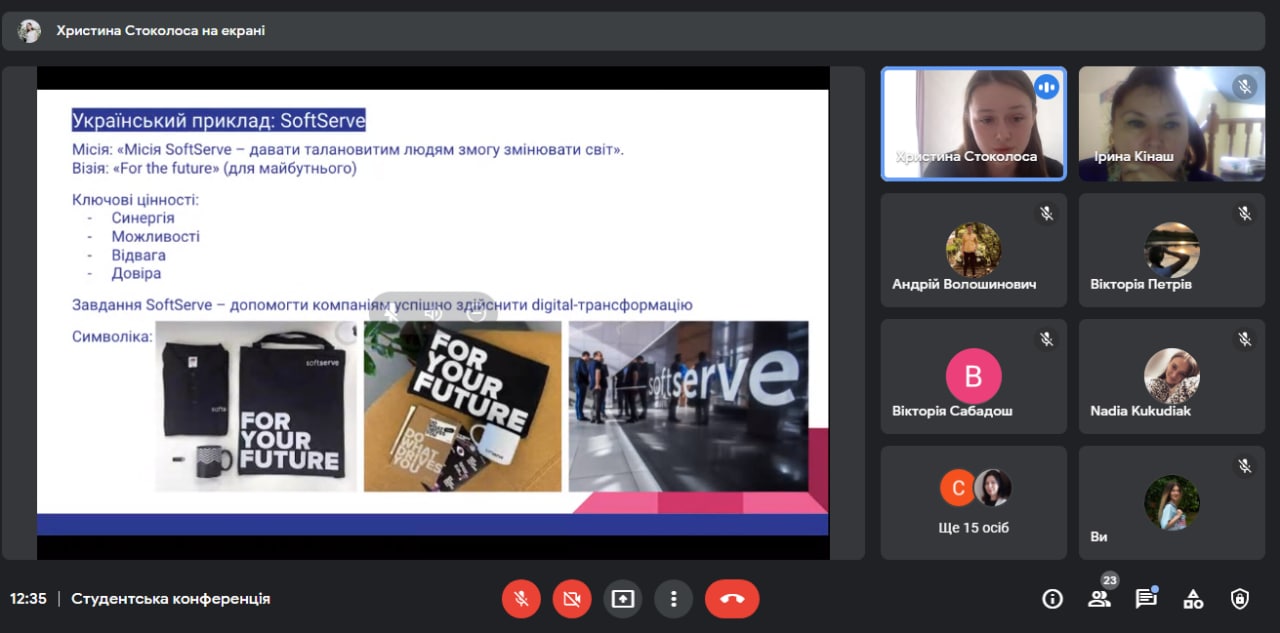Click the muted mic icon on Вікторія Петрів's tile
The width and height of the screenshot is (1280, 633).
click(x=1244, y=213)
